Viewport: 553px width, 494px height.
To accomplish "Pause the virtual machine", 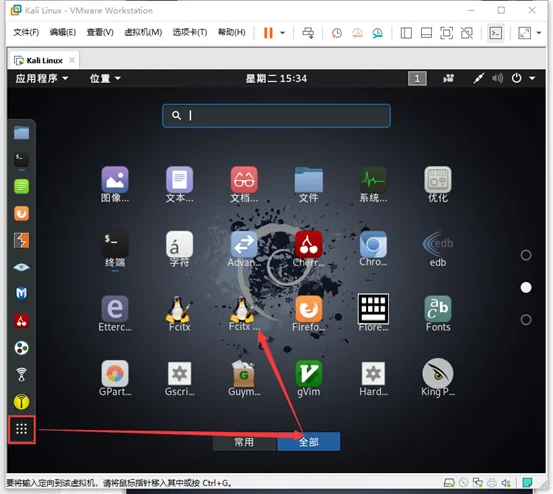I will [268, 33].
